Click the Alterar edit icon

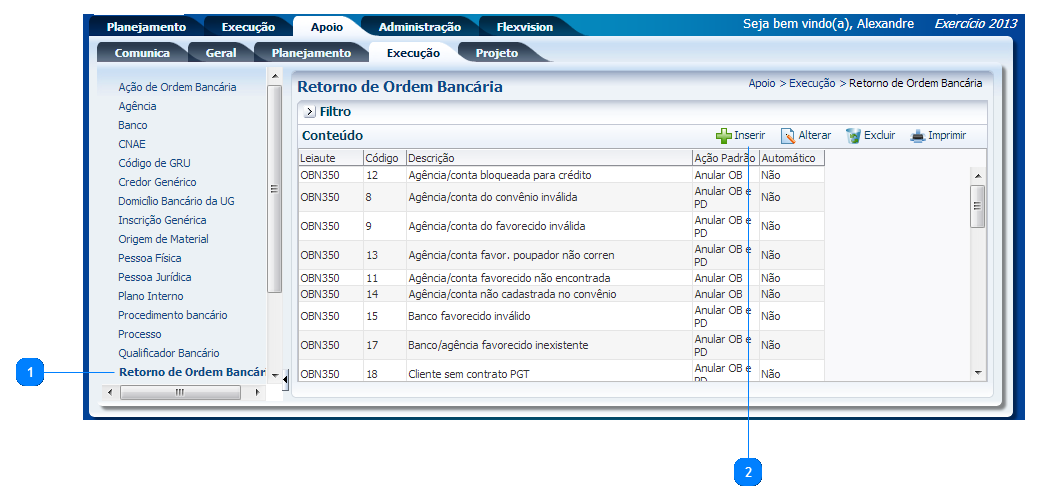click(x=788, y=136)
